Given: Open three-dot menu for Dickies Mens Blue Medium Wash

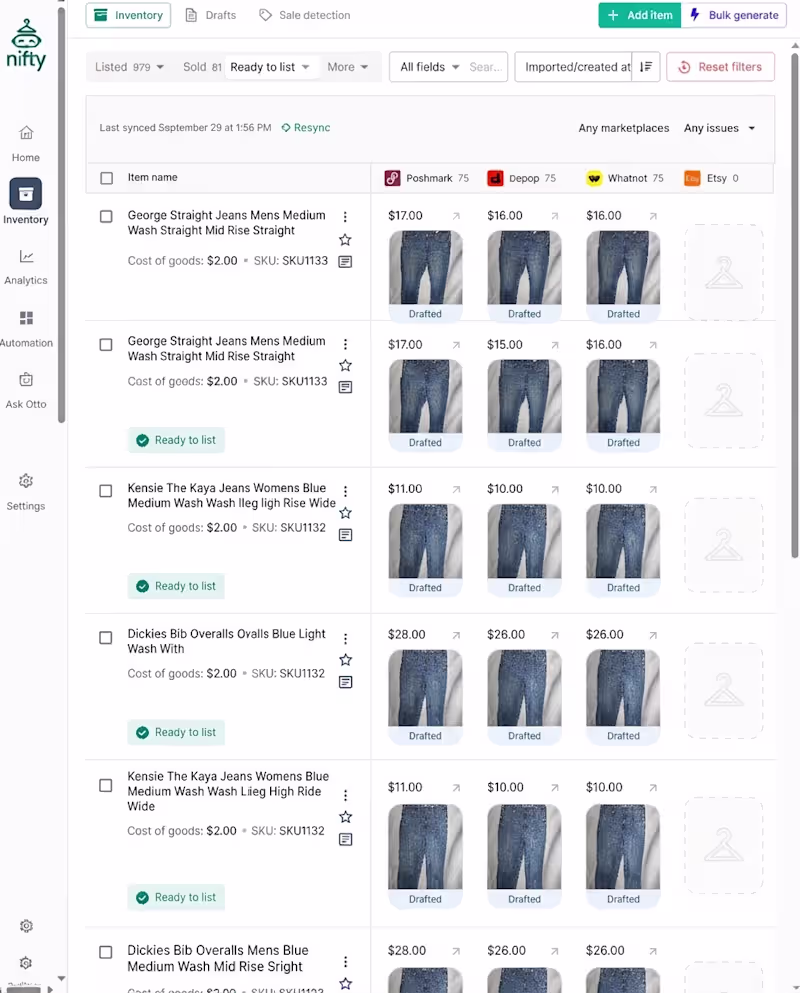Looking at the screenshot, I should [345, 961].
